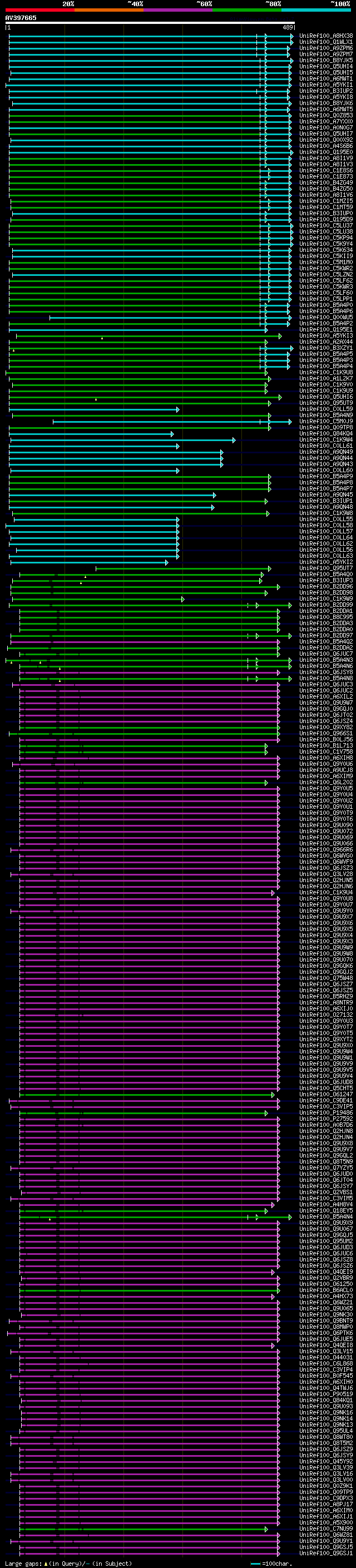Select the UniRef100_Q9U090 label

[x=326, y=825]
